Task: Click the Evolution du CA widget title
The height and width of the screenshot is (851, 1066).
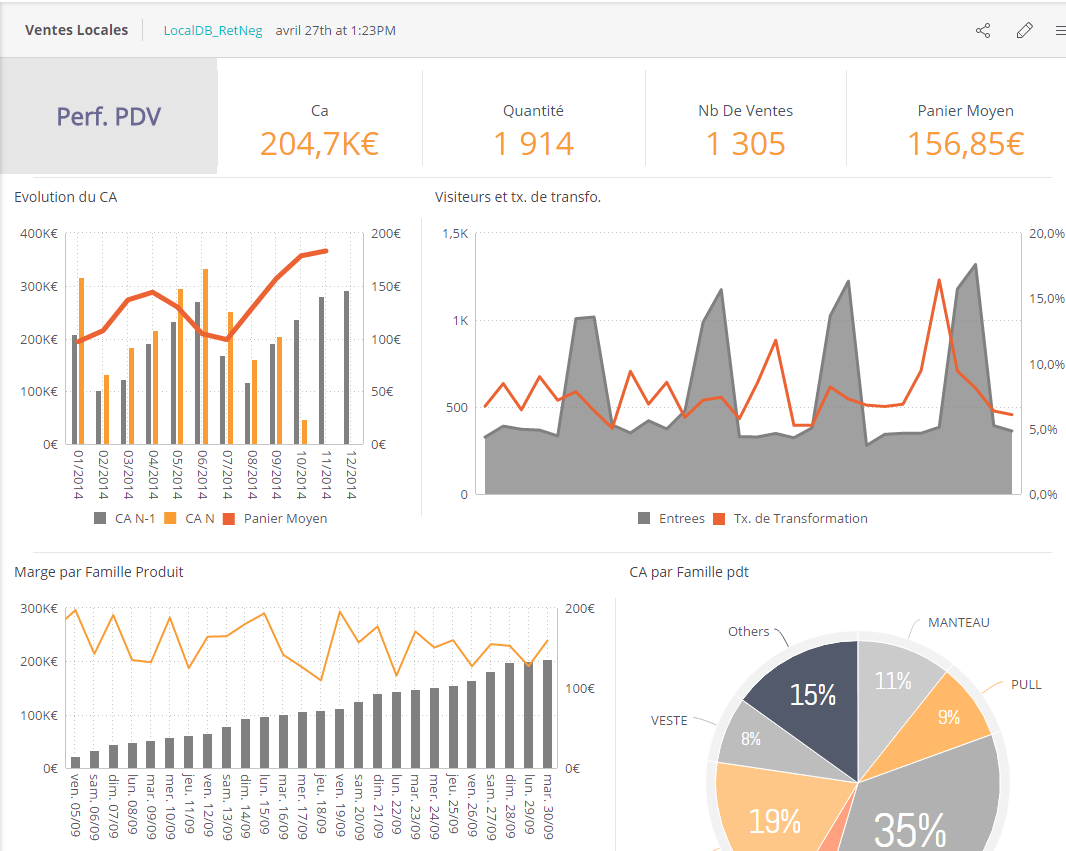Action: click(x=65, y=197)
